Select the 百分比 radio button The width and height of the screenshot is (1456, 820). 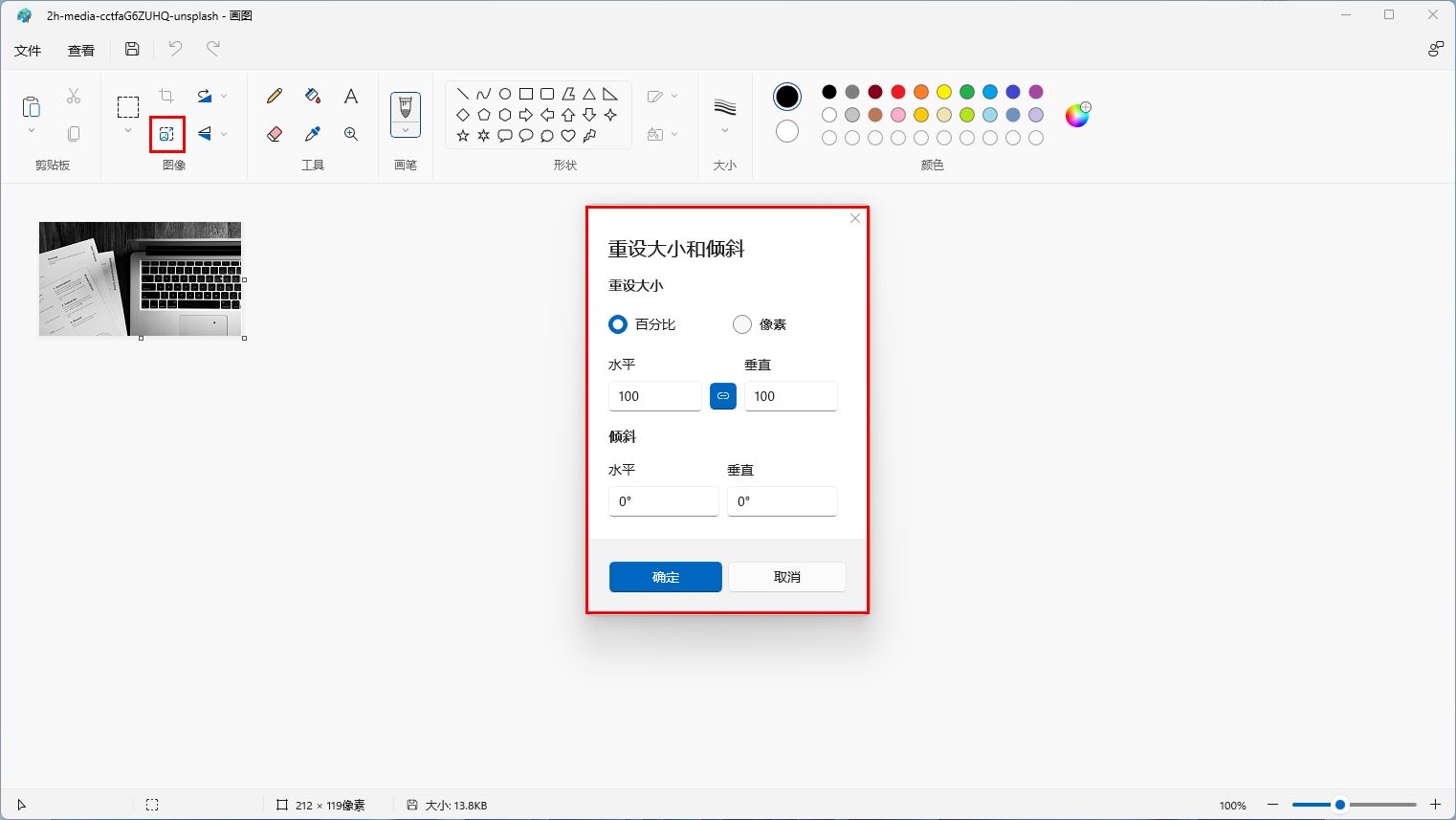click(x=617, y=324)
